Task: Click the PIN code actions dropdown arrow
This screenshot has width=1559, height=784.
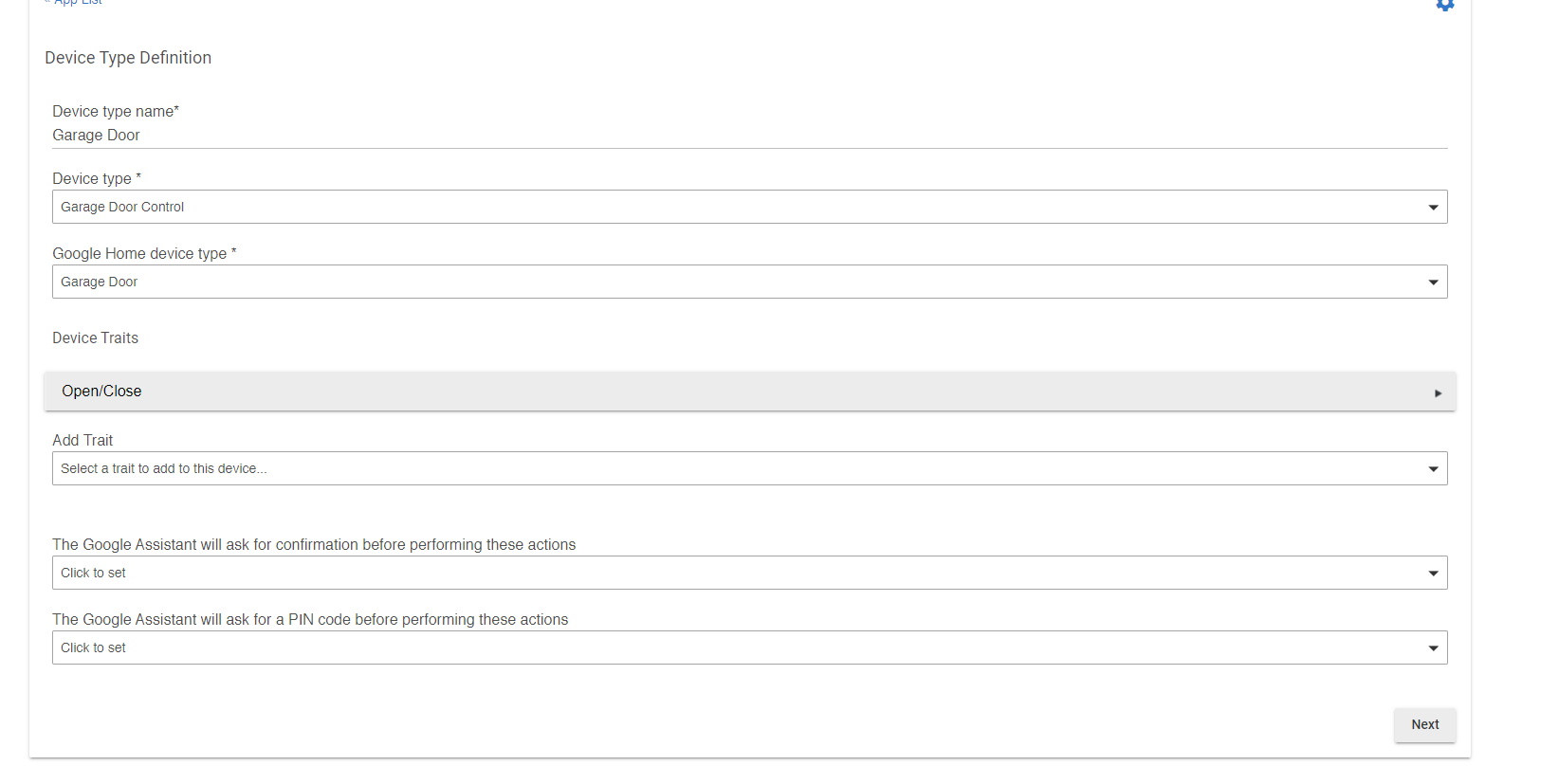Action: 1433,648
